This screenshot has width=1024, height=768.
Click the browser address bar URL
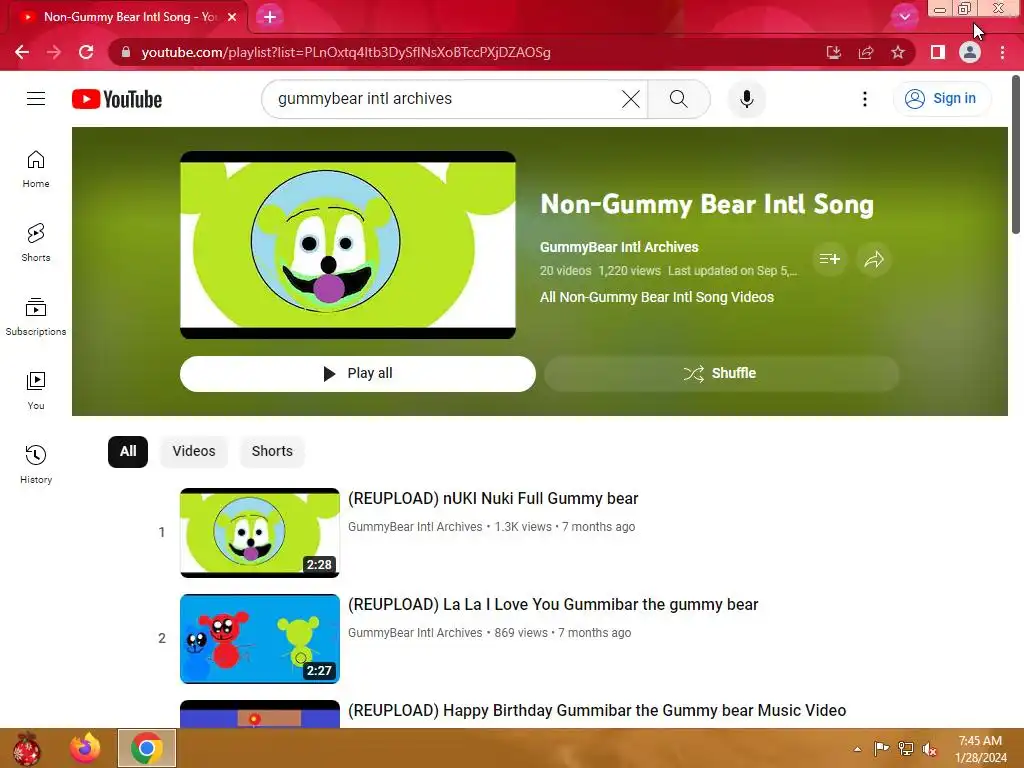(346, 52)
